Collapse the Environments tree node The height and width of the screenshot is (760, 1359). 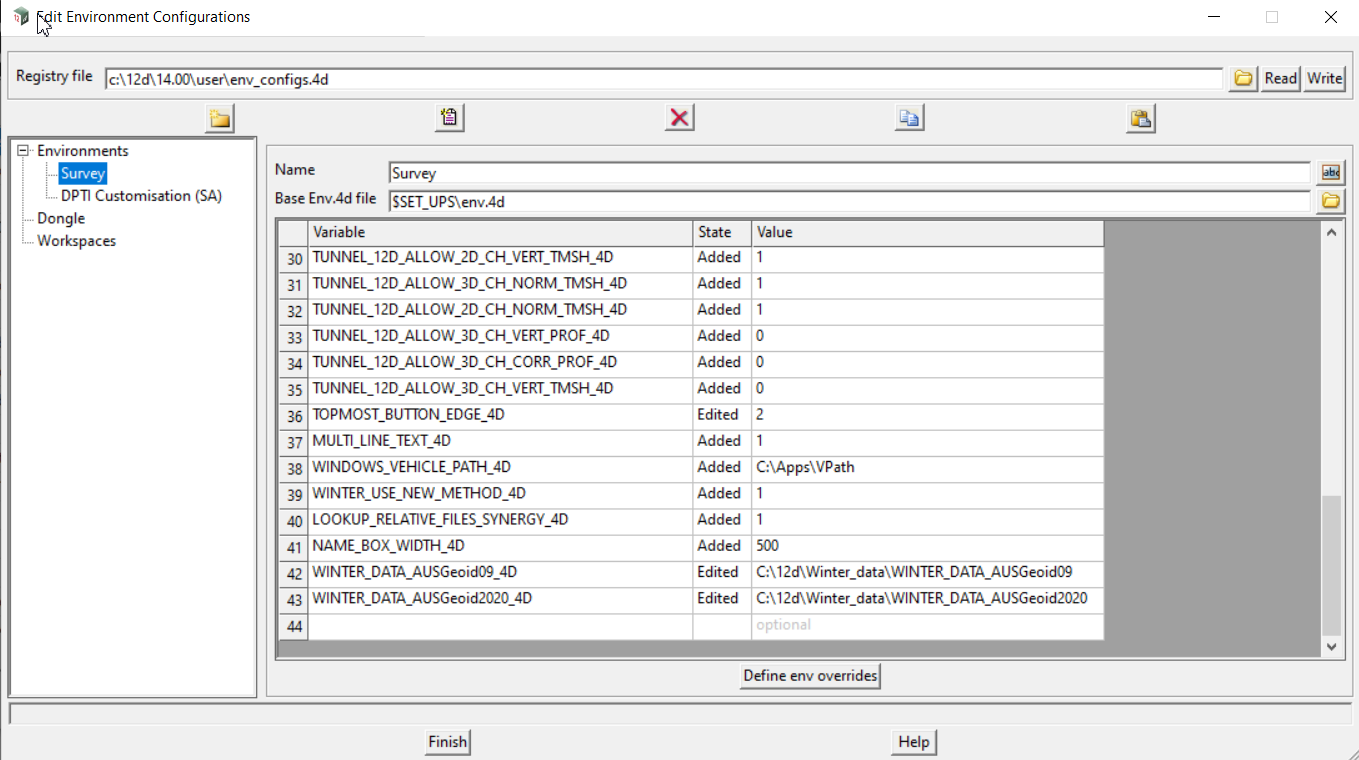(x=23, y=151)
